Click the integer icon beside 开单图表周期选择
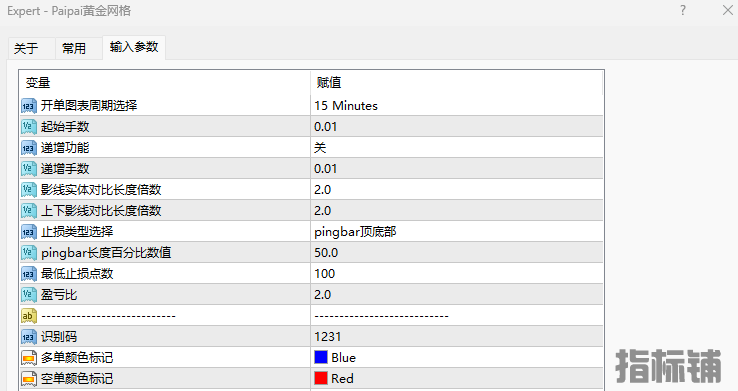The image size is (738, 391). click(29, 106)
